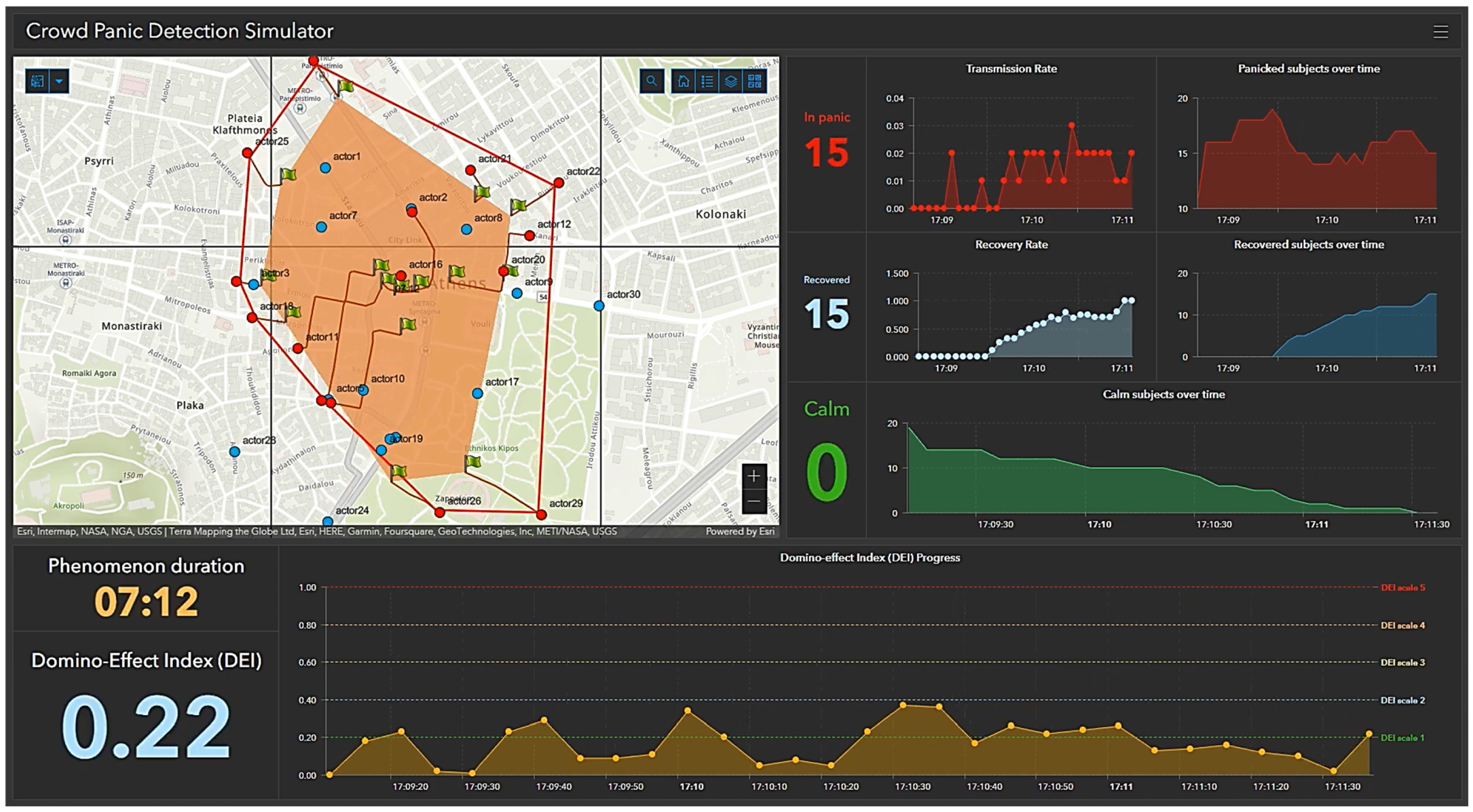Click the last point of Recovery Rate chart
The height and width of the screenshot is (812, 1473).
[1131, 300]
